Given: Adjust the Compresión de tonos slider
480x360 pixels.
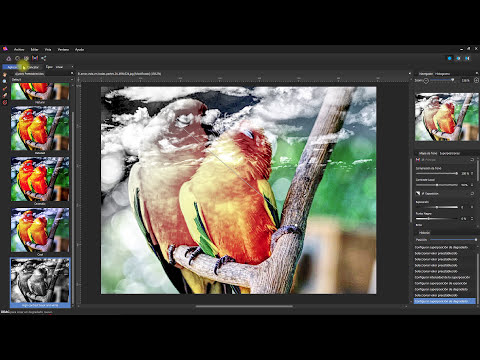Looking at the screenshot, I should [437, 173].
